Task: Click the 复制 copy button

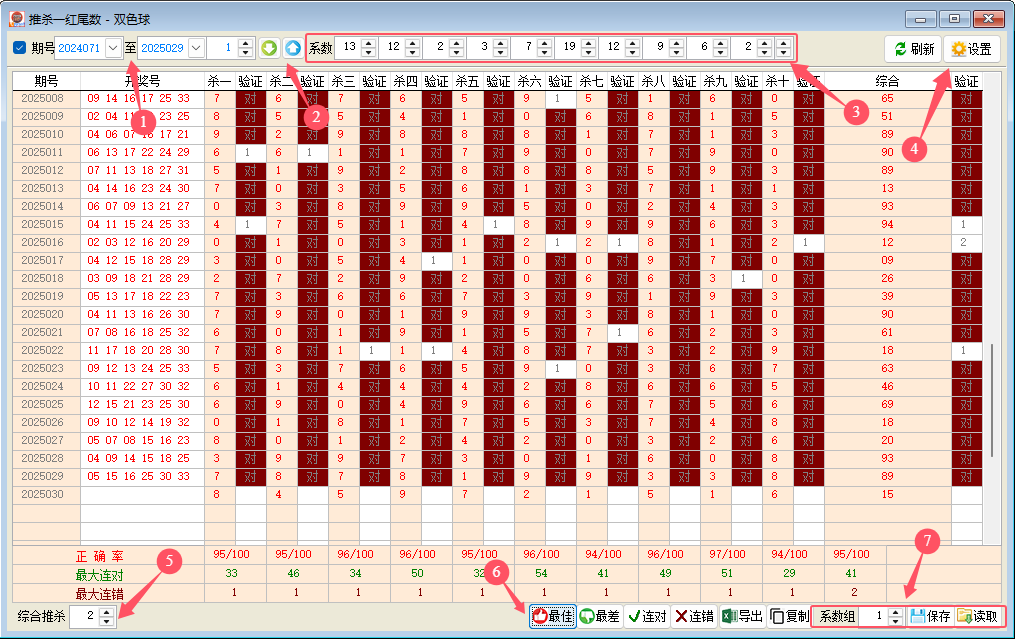Action: pos(789,617)
